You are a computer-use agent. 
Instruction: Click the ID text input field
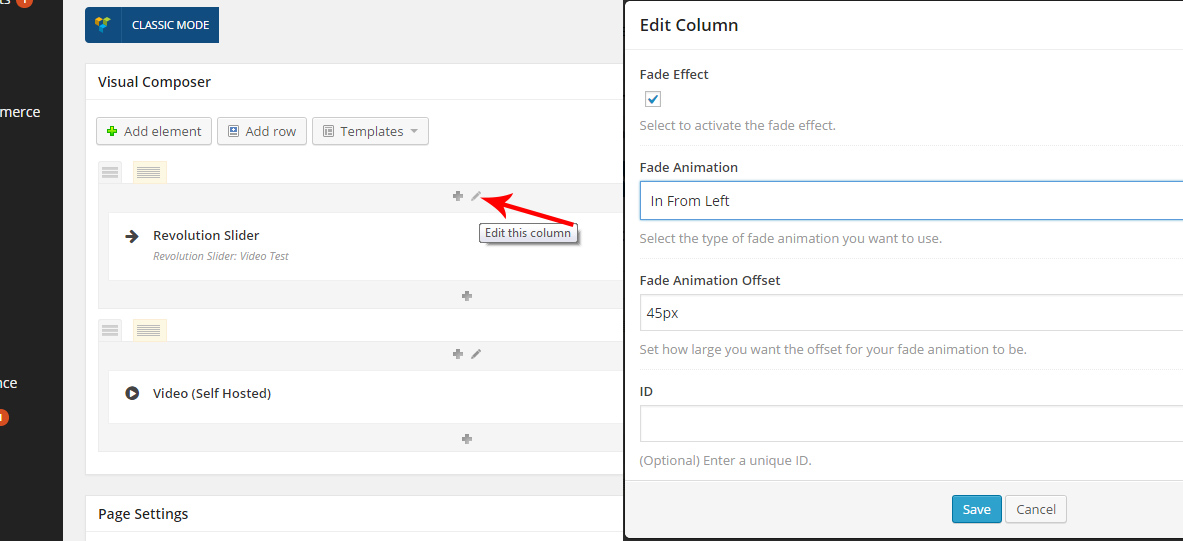(x=910, y=424)
